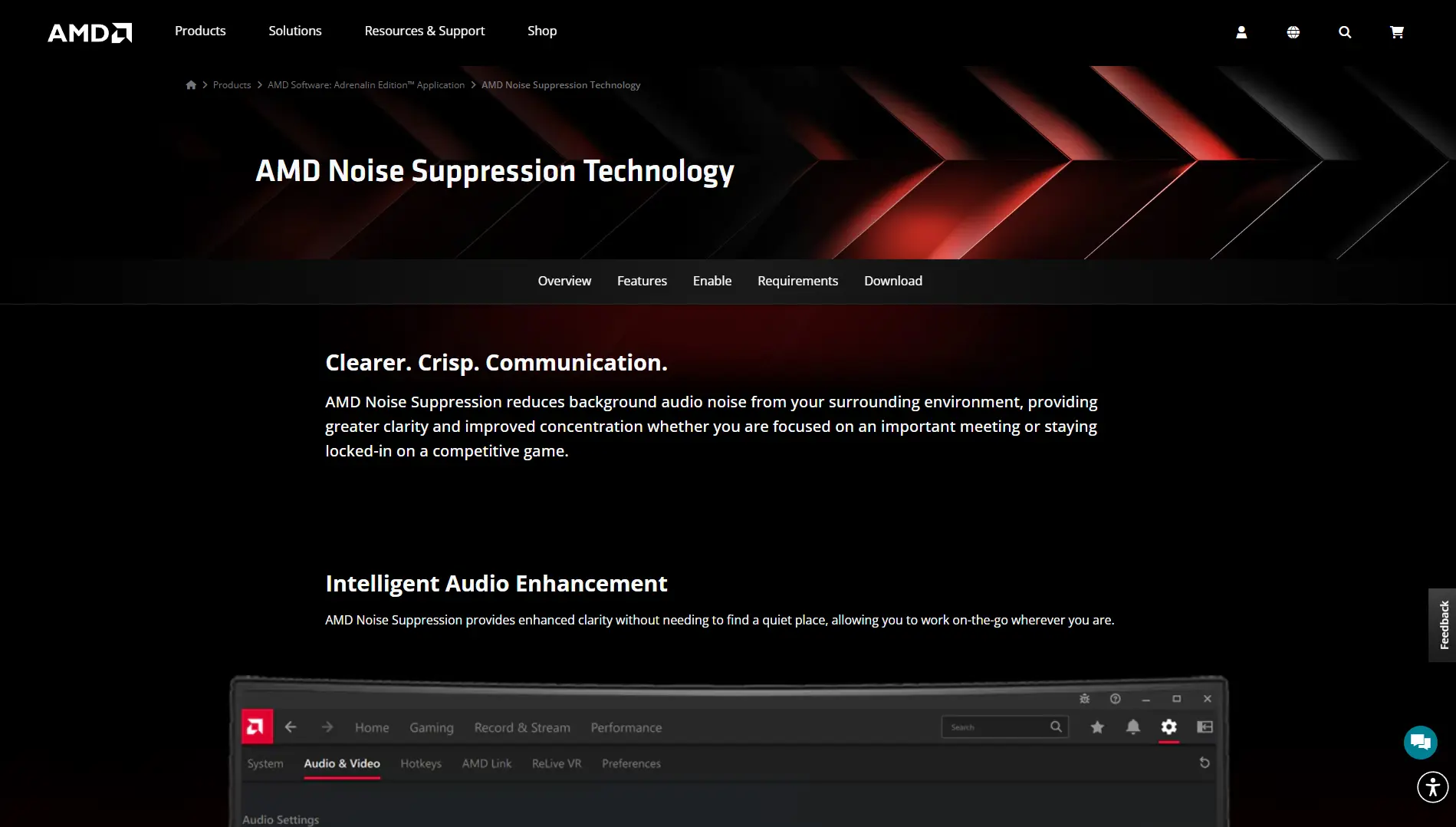The image size is (1456, 827).
Task: Select the Home tab in Adrenalin
Action: coord(372,727)
